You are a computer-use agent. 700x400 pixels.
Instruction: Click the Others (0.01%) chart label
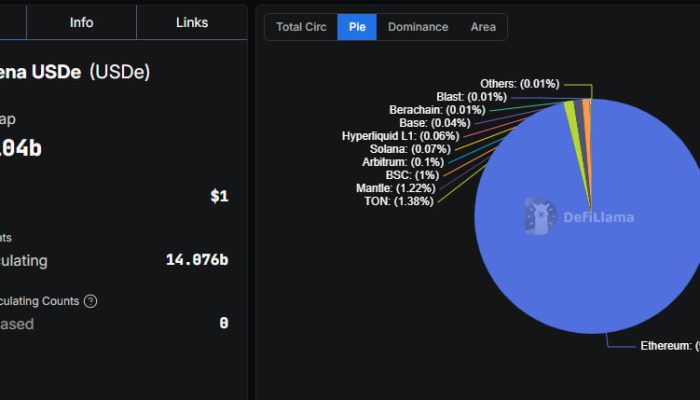(519, 84)
